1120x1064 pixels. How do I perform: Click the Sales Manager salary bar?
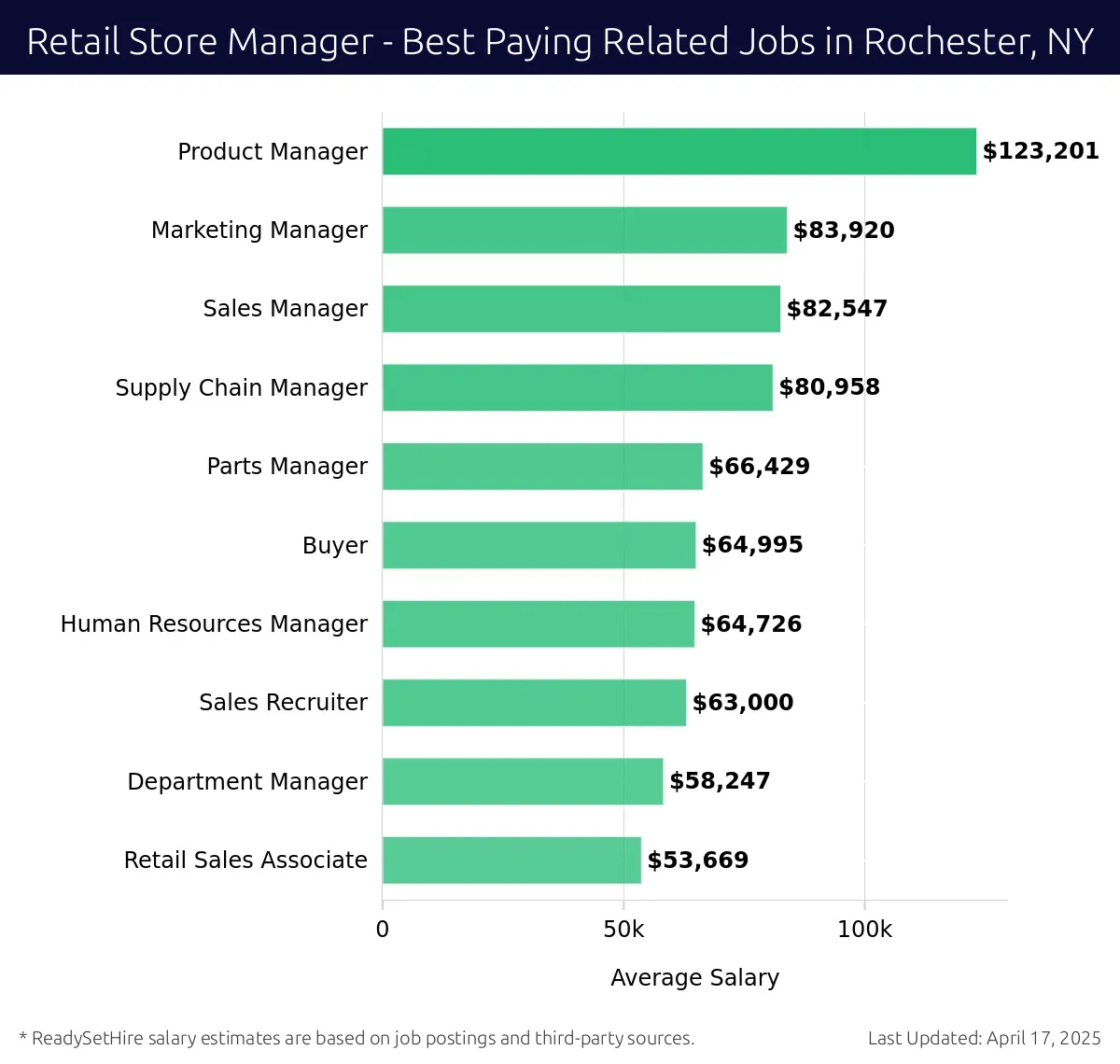click(x=581, y=309)
